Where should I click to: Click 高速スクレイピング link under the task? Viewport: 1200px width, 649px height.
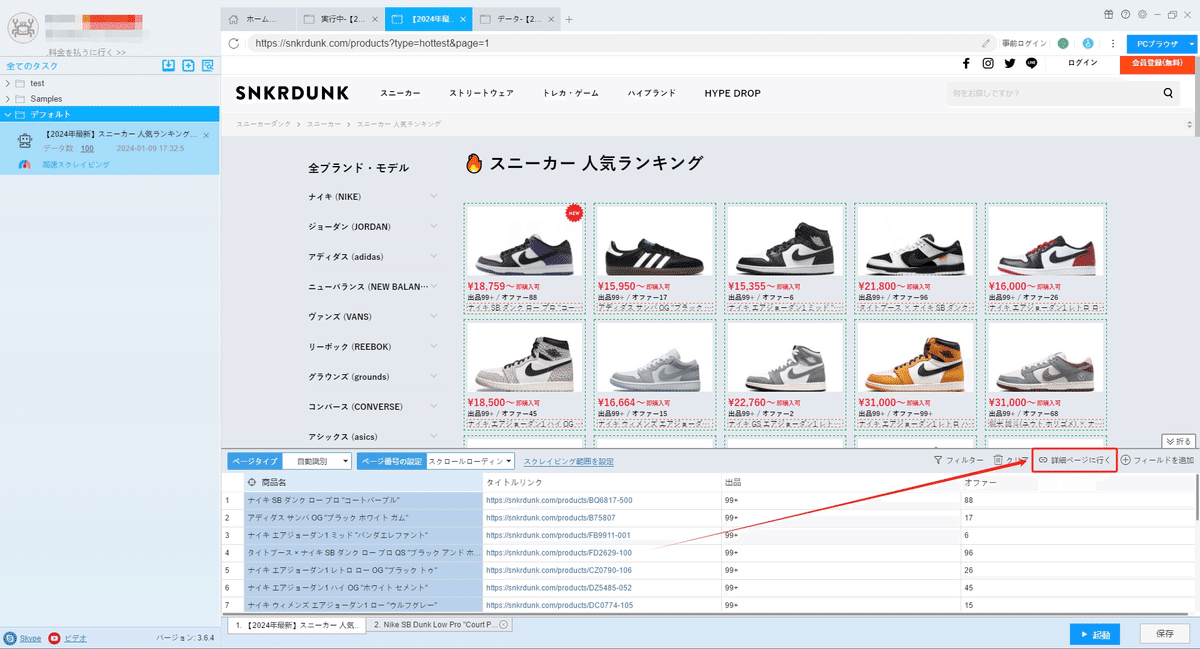tap(77, 164)
